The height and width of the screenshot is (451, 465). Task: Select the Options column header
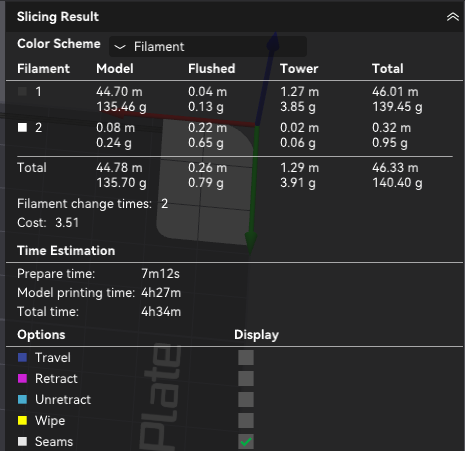[x=41, y=335]
